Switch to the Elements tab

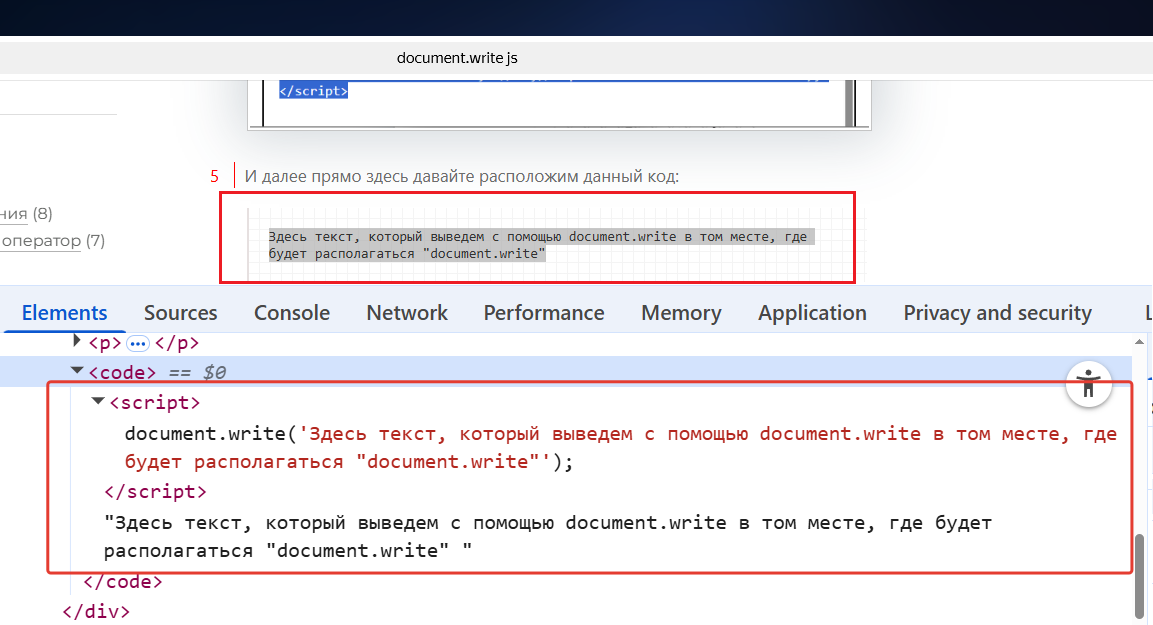point(64,313)
